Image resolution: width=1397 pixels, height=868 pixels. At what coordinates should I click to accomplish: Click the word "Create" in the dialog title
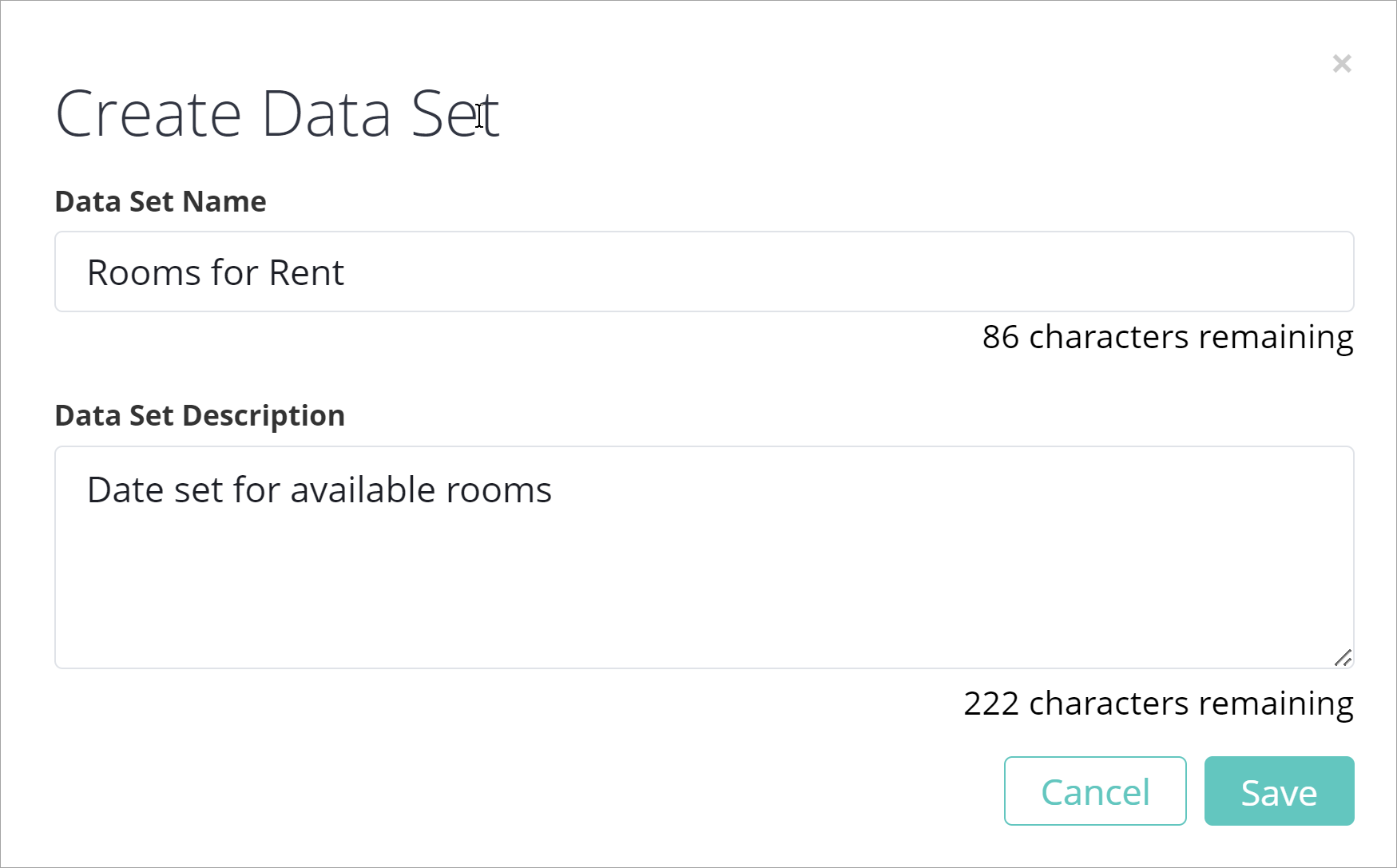coord(149,115)
